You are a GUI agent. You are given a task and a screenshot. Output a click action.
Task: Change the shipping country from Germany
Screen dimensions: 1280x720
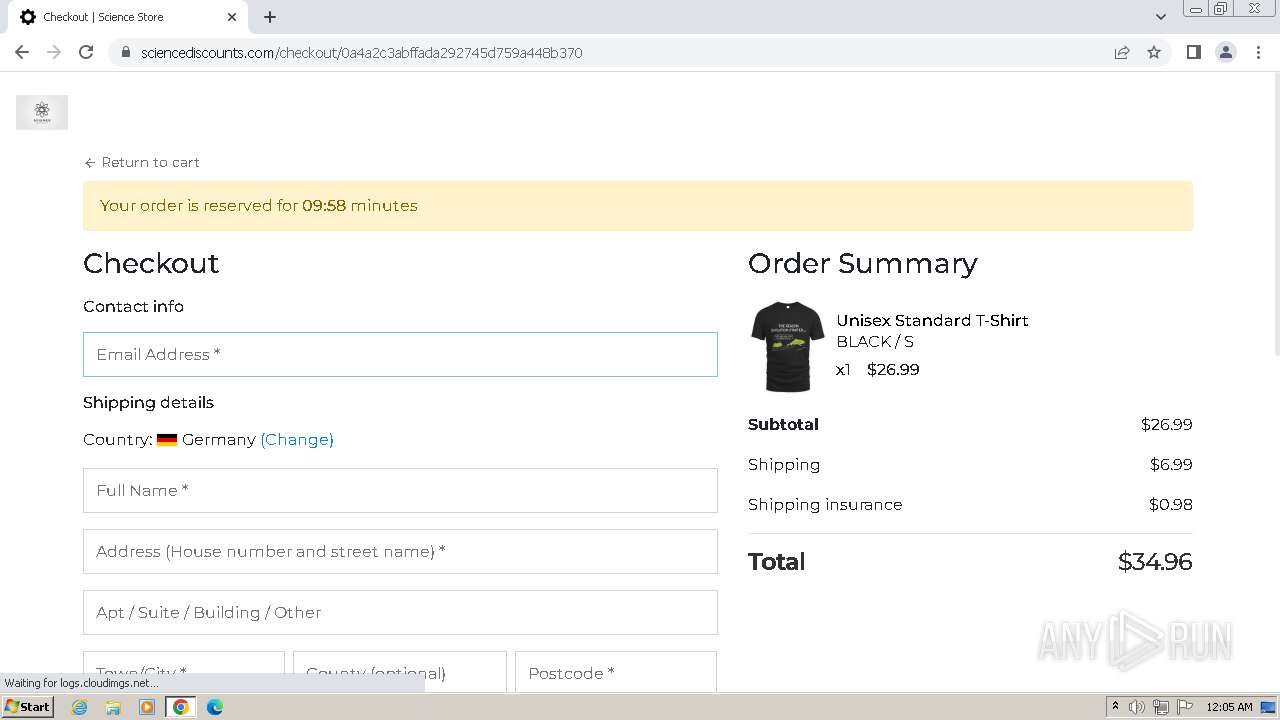click(x=297, y=439)
